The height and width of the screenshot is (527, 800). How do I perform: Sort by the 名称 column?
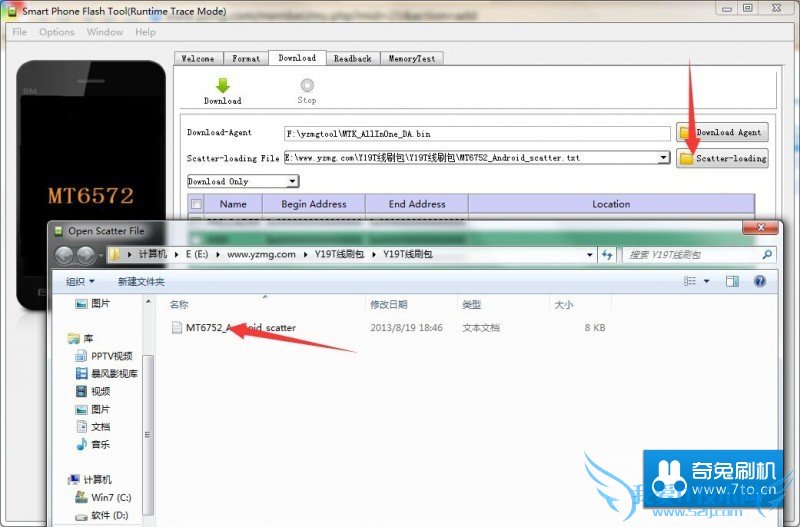coord(179,305)
